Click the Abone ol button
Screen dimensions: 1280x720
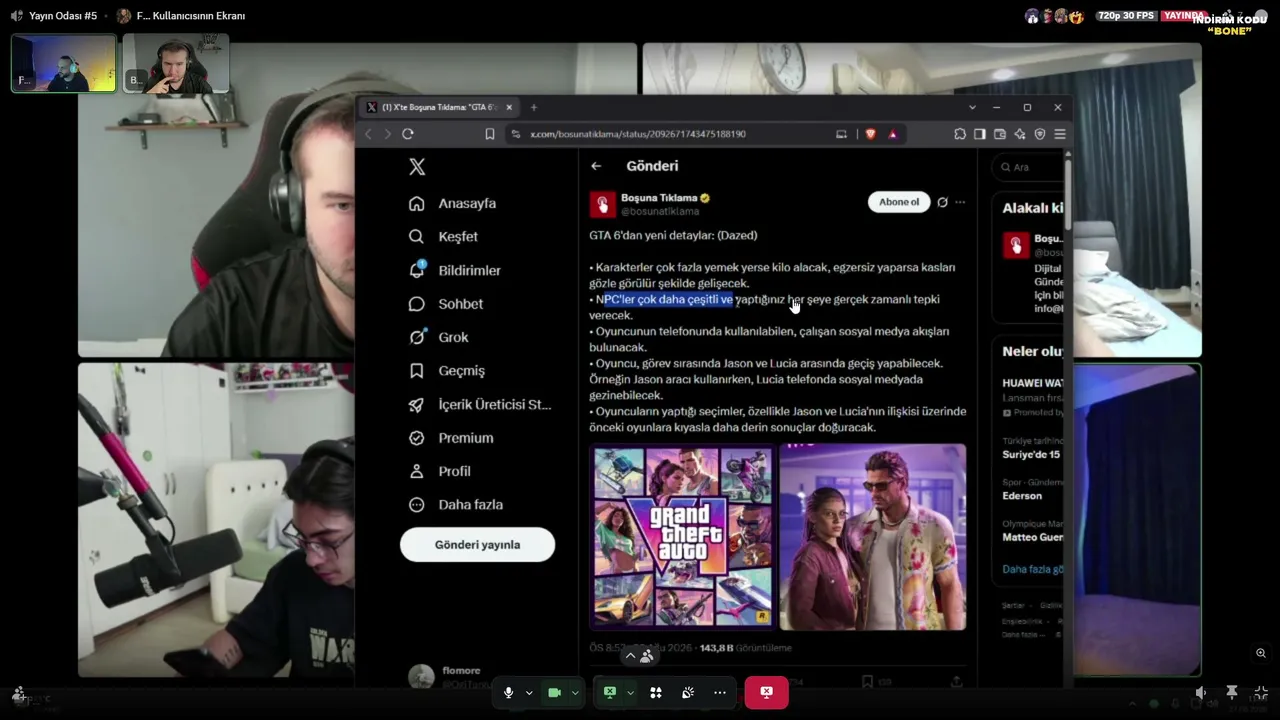(899, 202)
